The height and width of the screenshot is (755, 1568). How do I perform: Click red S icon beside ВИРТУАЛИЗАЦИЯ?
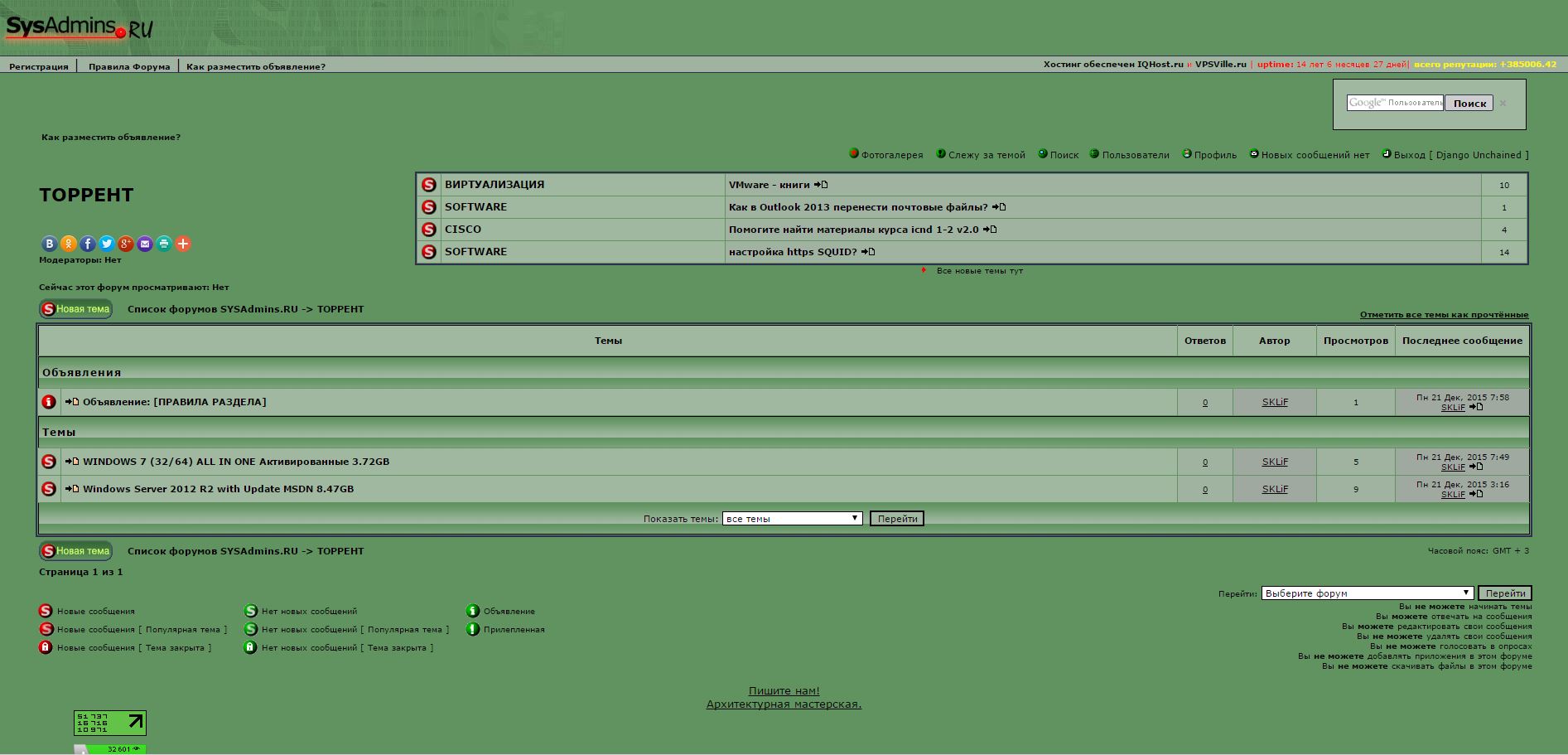tap(429, 185)
